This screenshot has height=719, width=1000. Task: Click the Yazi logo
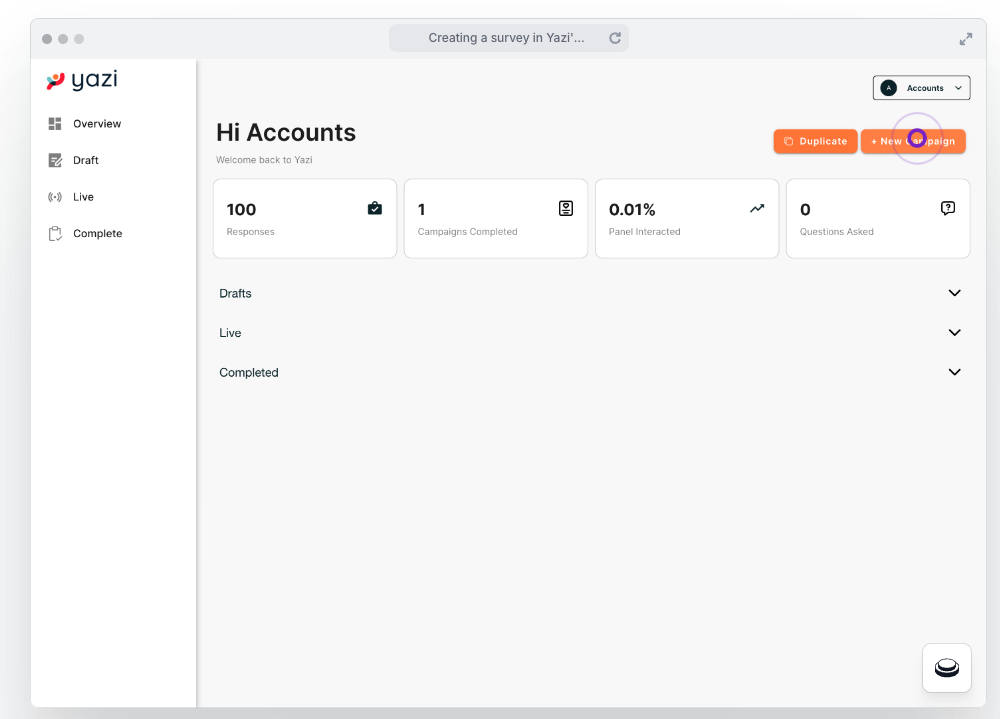[82, 81]
